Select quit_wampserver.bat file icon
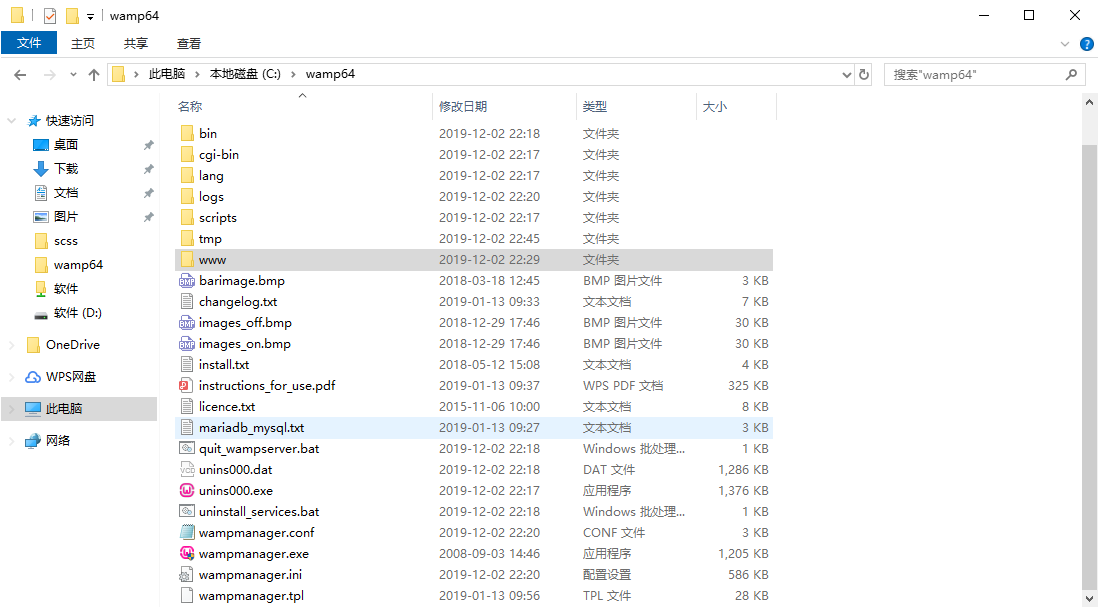This screenshot has width=1099, height=608. coord(186,449)
